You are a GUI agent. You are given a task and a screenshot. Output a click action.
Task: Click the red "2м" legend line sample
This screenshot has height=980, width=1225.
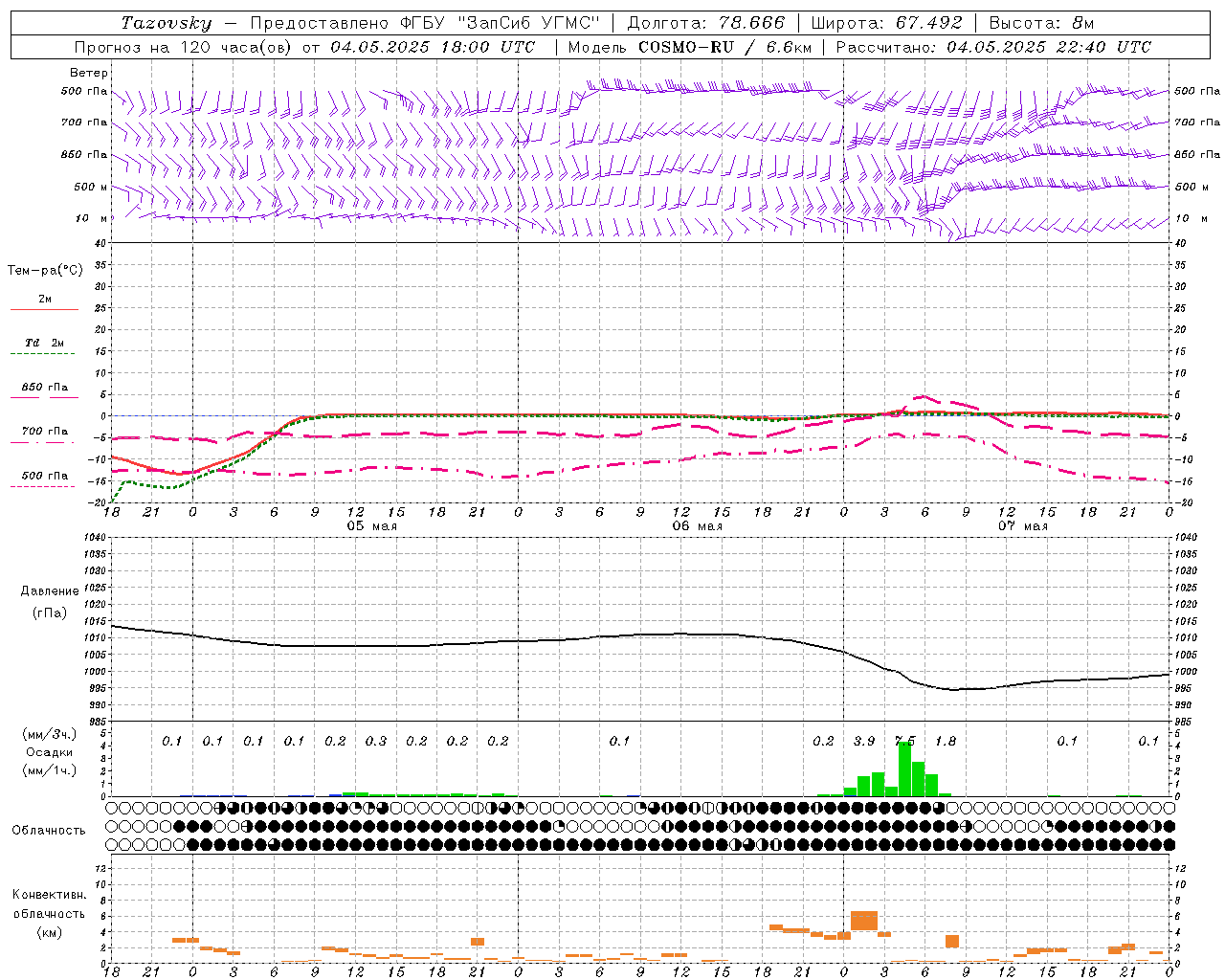(x=44, y=309)
